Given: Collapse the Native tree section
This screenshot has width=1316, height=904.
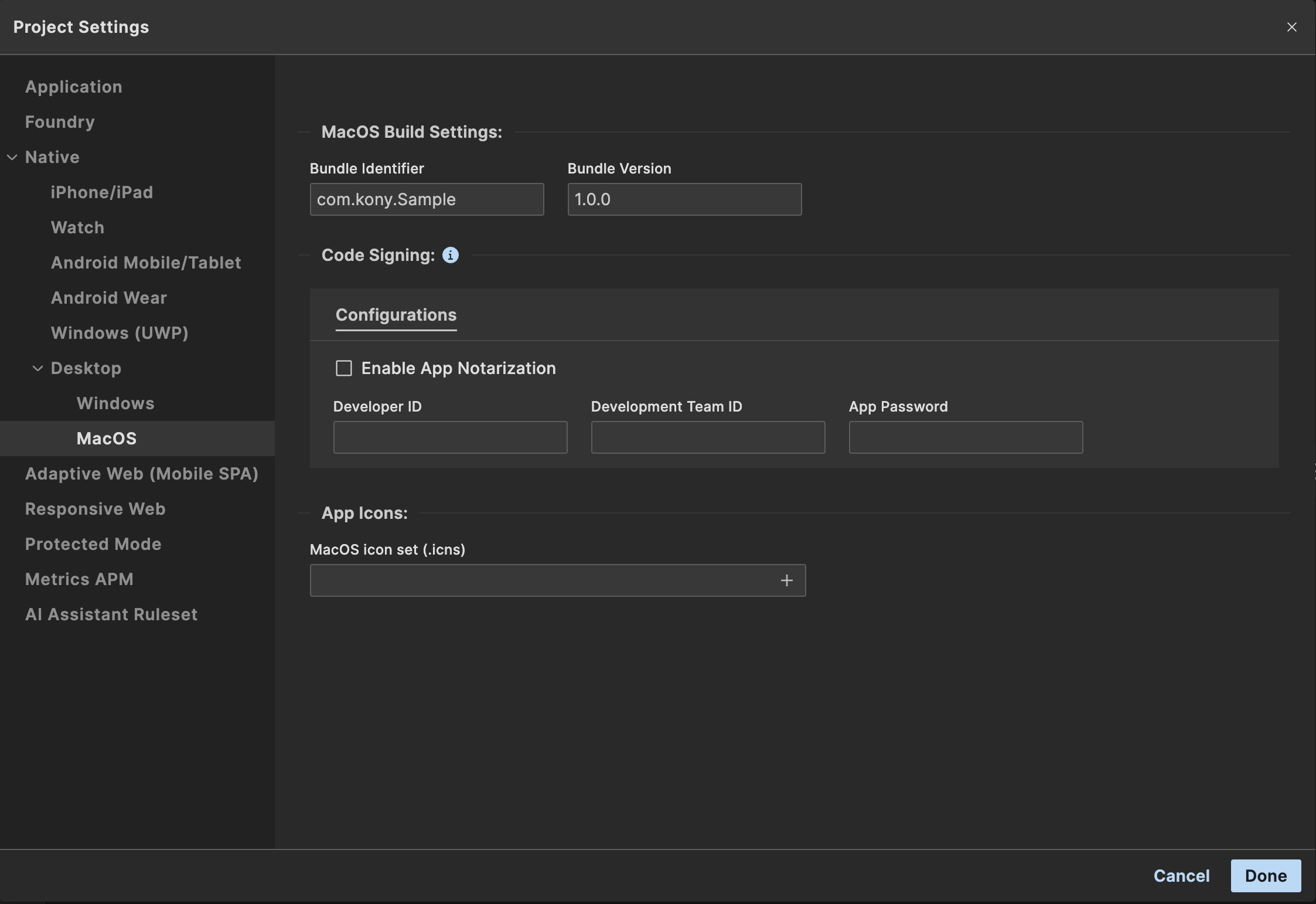Looking at the screenshot, I should [x=12, y=157].
